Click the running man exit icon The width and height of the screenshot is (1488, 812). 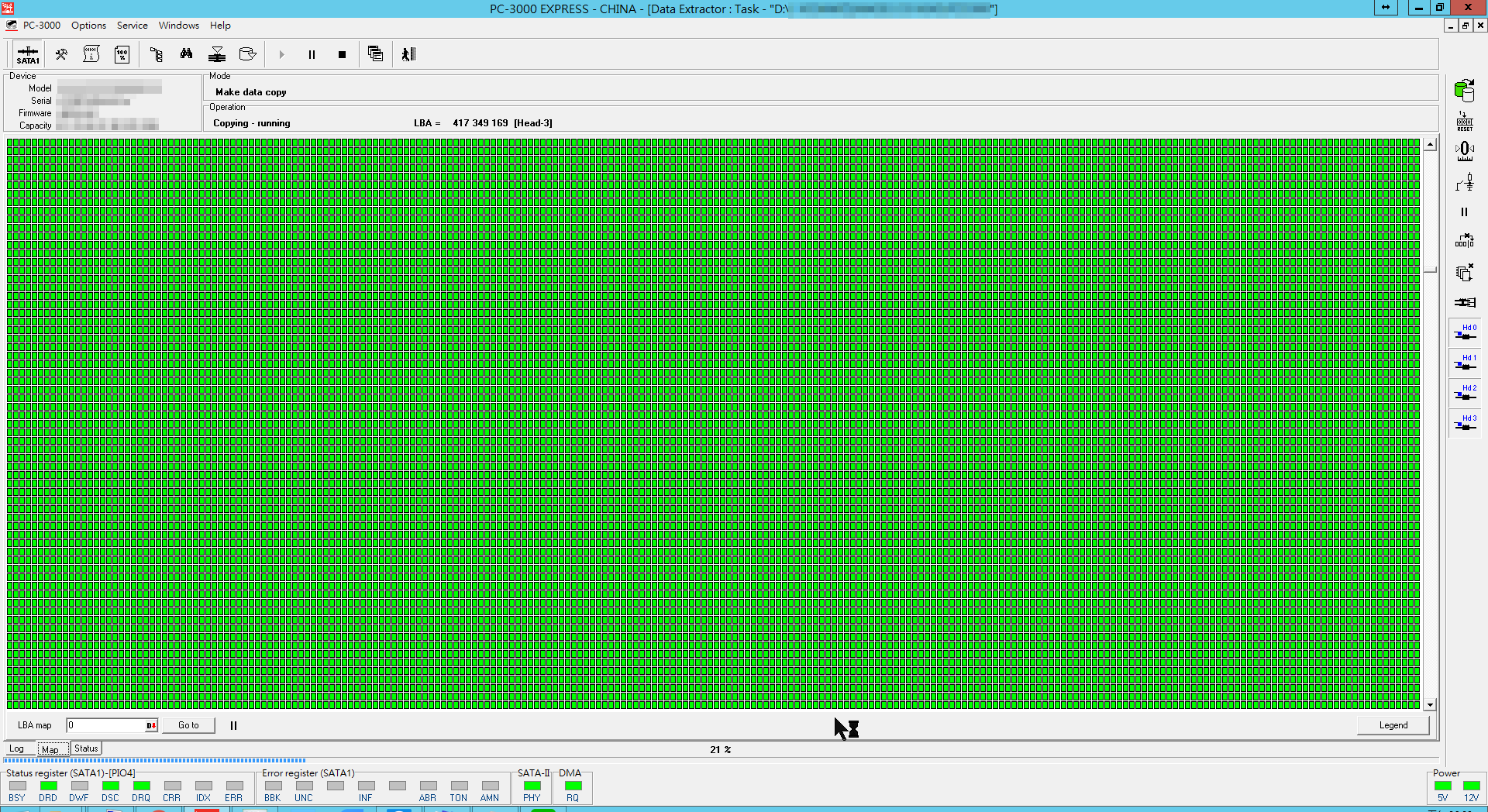(409, 54)
